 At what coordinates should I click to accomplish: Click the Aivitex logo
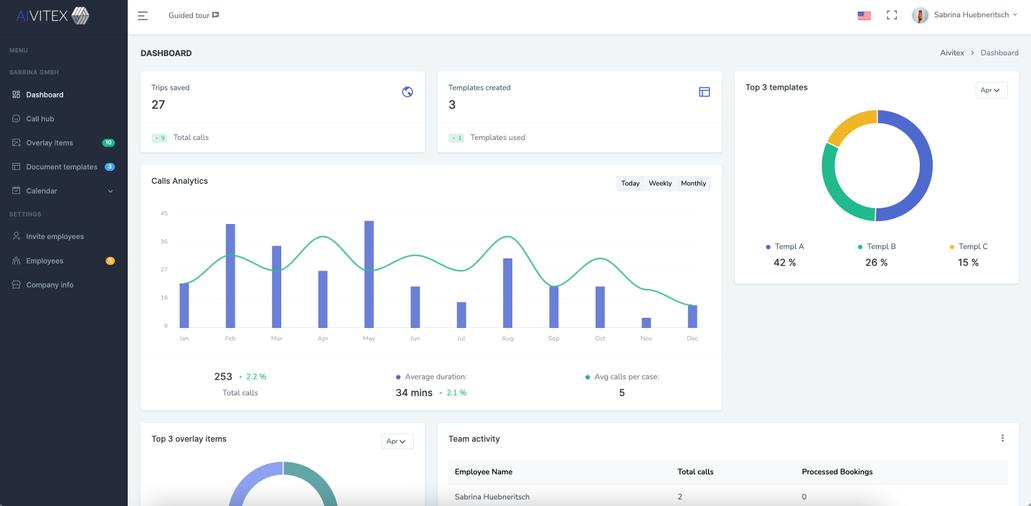coord(53,15)
